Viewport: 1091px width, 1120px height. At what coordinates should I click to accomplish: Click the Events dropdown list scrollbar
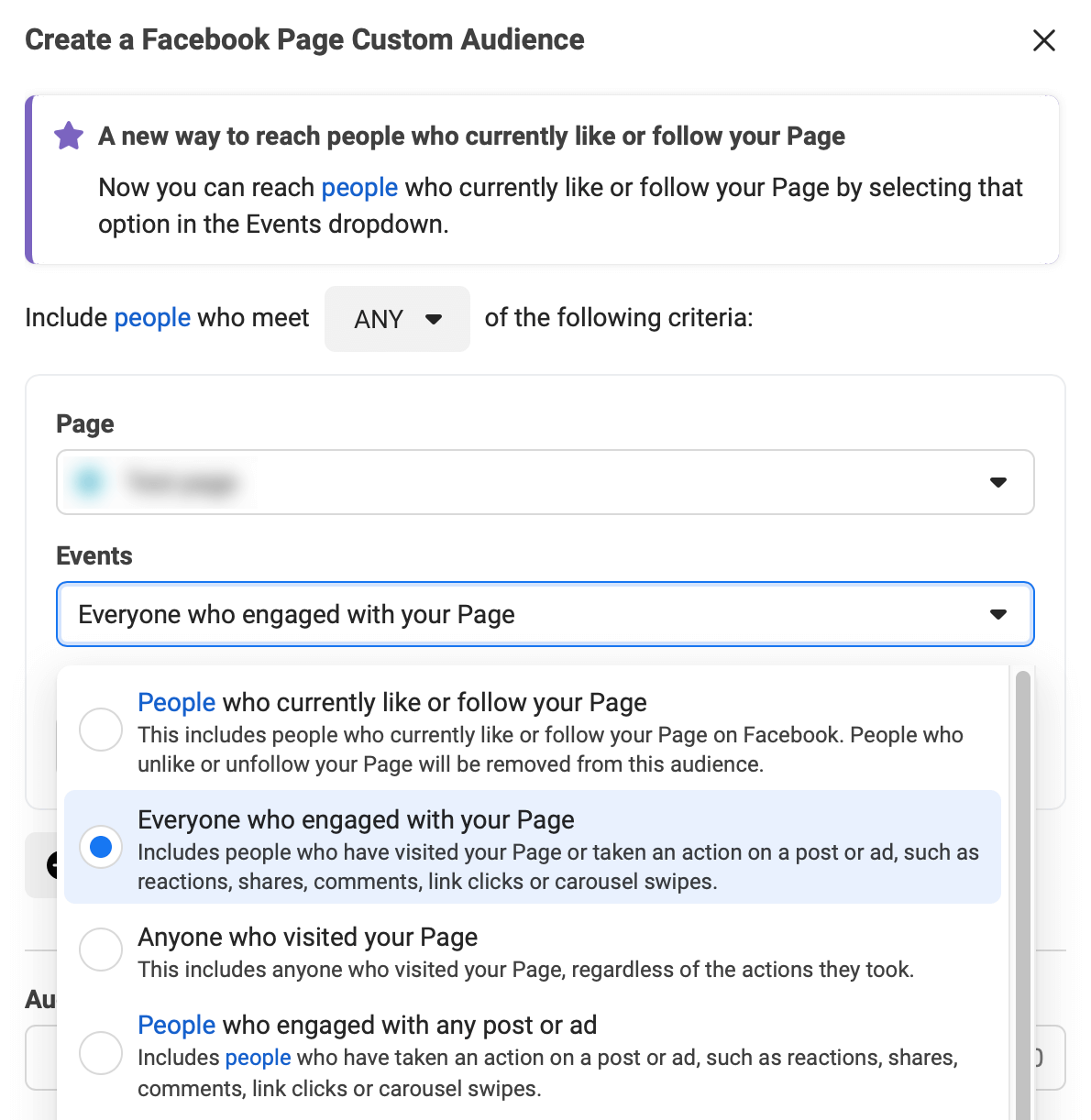pos(1023,895)
